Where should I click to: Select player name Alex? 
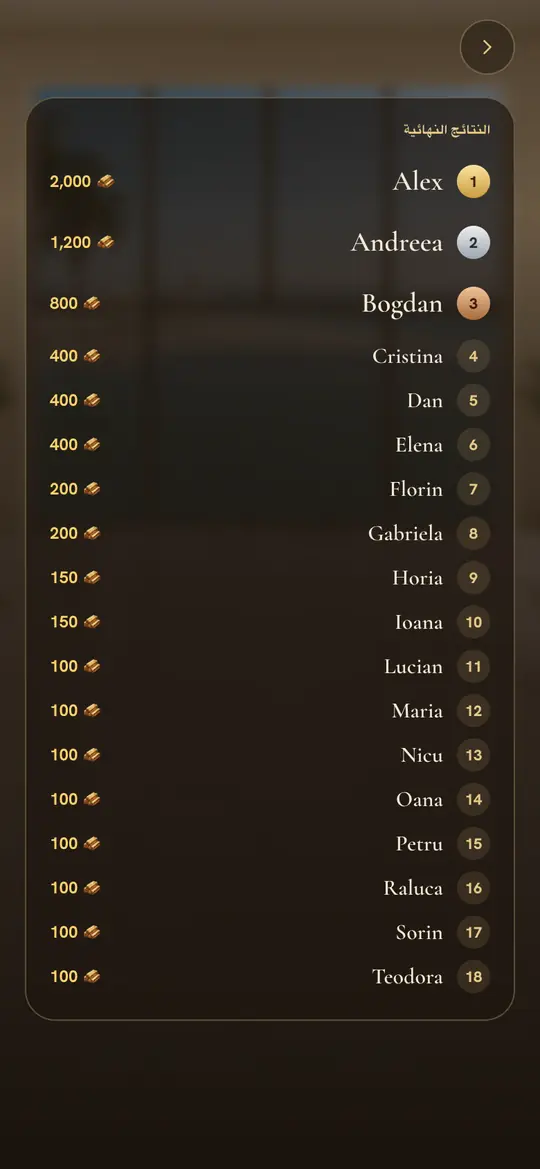[x=418, y=181]
